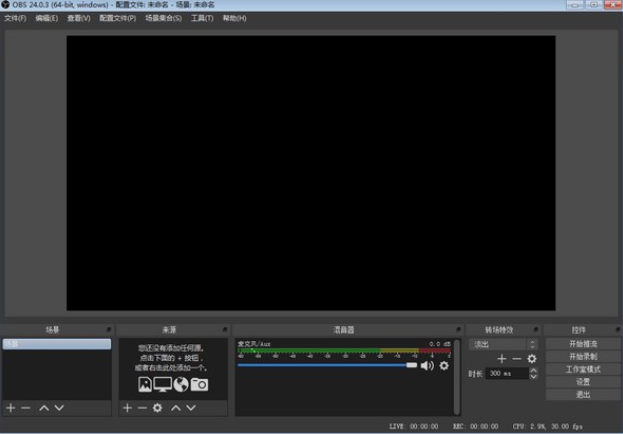Click the 开始录制 button

tap(583, 356)
